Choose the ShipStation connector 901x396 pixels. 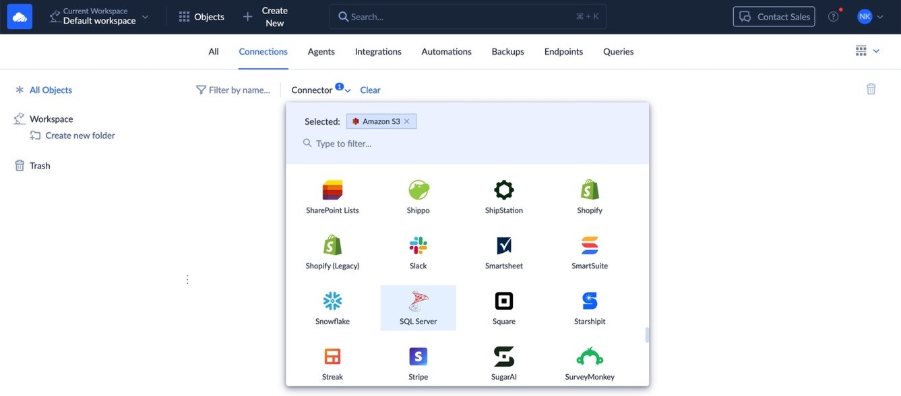(x=504, y=197)
